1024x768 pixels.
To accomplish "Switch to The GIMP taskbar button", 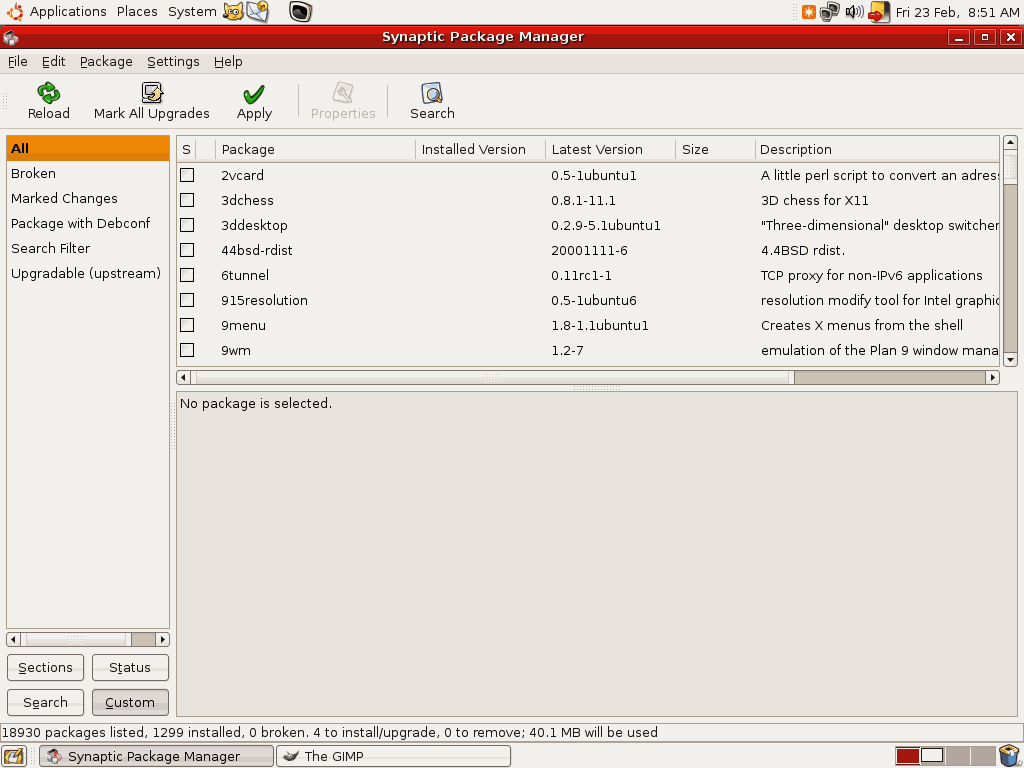I will tap(393, 756).
